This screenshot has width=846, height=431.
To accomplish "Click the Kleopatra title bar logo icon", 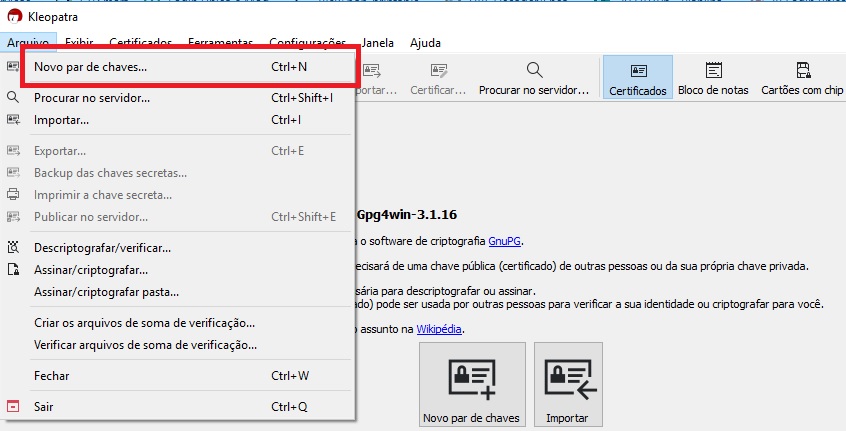I will (15, 16).
